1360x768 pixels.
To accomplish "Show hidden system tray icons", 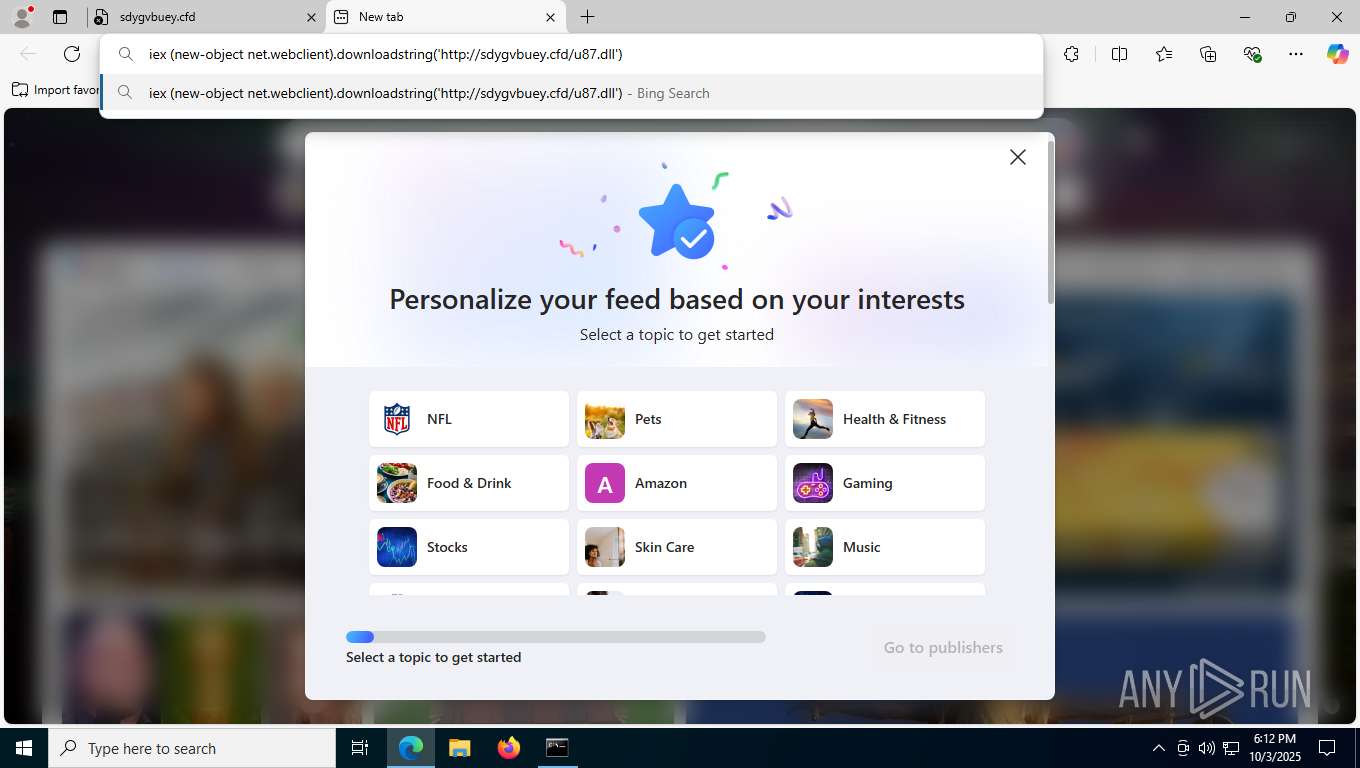I will pyautogui.click(x=1159, y=748).
